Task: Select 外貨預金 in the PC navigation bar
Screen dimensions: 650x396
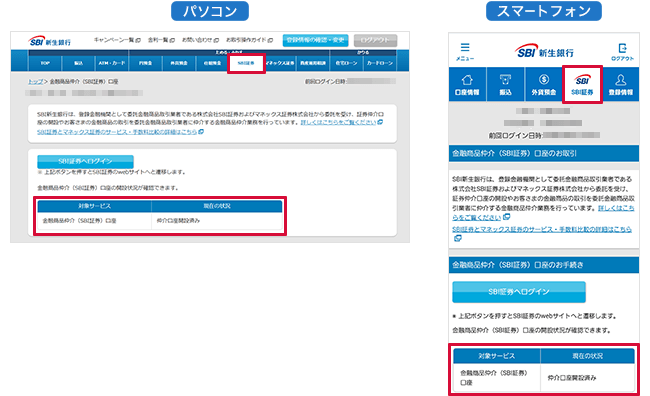Action: click(179, 63)
